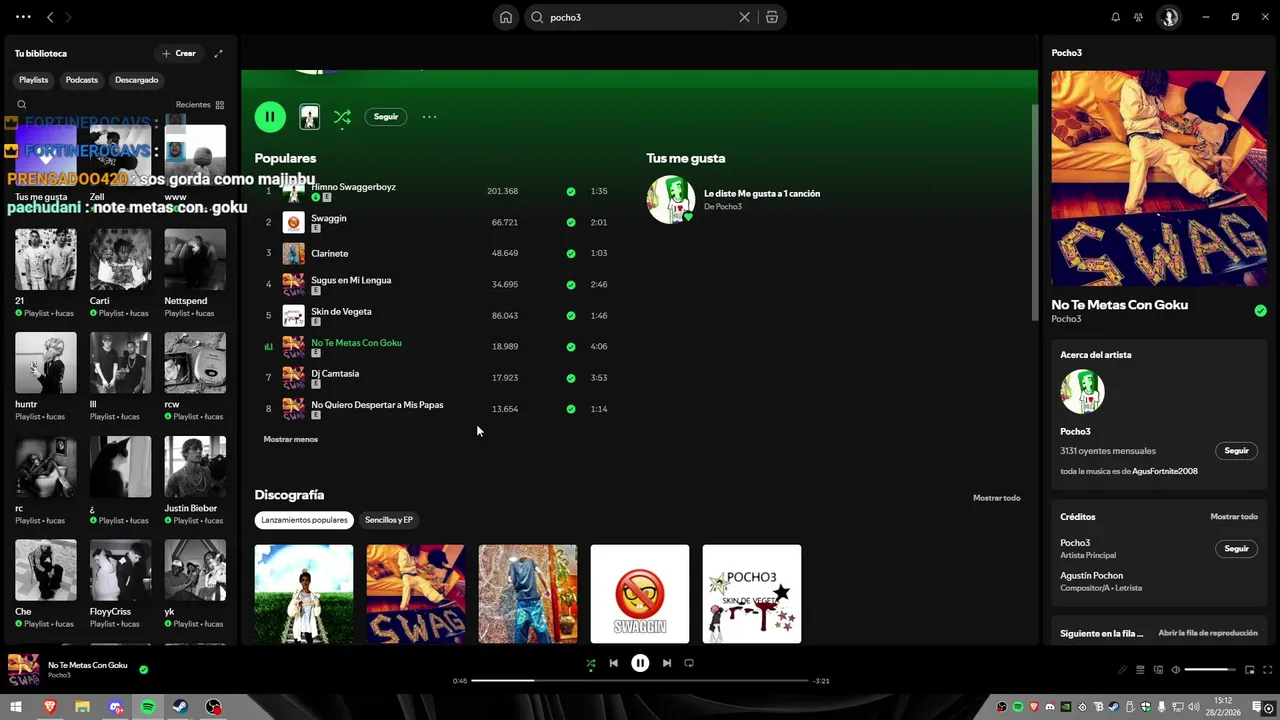Open the Browse icon beside the search bar
The width and height of the screenshot is (1280, 720).
[772, 17]
